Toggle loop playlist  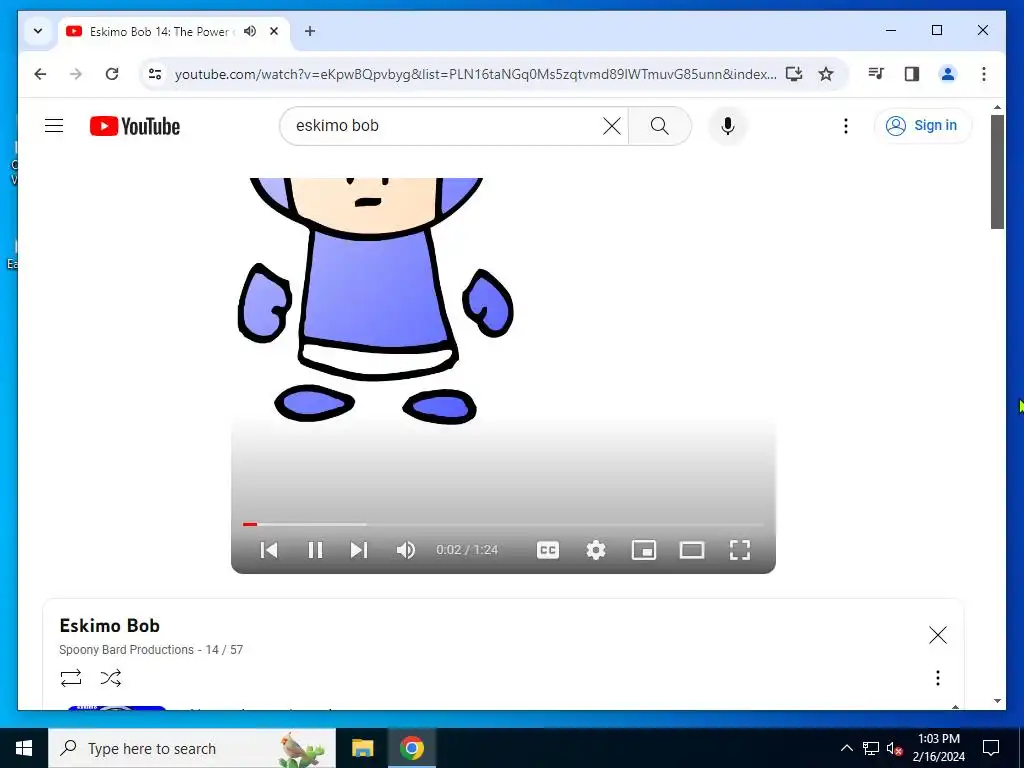(x=71, y=678)
